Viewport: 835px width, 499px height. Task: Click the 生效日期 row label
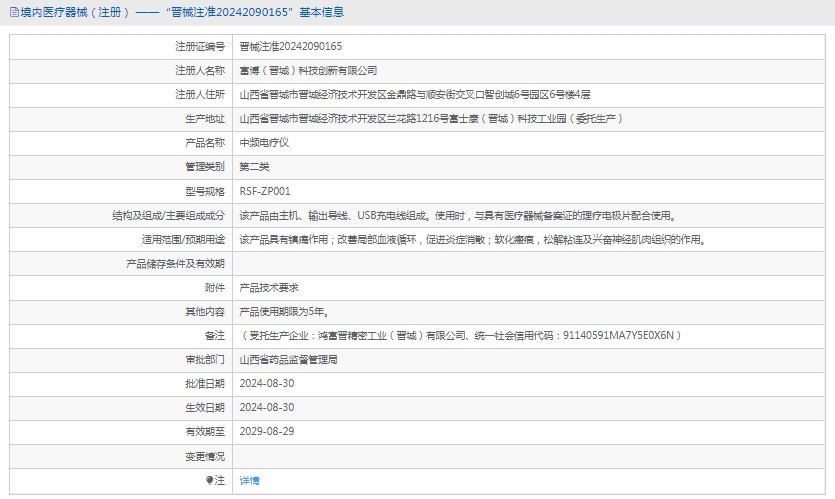[x=204, y=407]
